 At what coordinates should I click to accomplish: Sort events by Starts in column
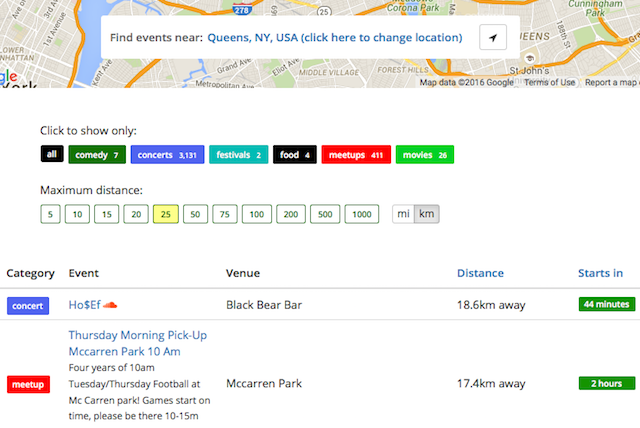tap(600, 273)
